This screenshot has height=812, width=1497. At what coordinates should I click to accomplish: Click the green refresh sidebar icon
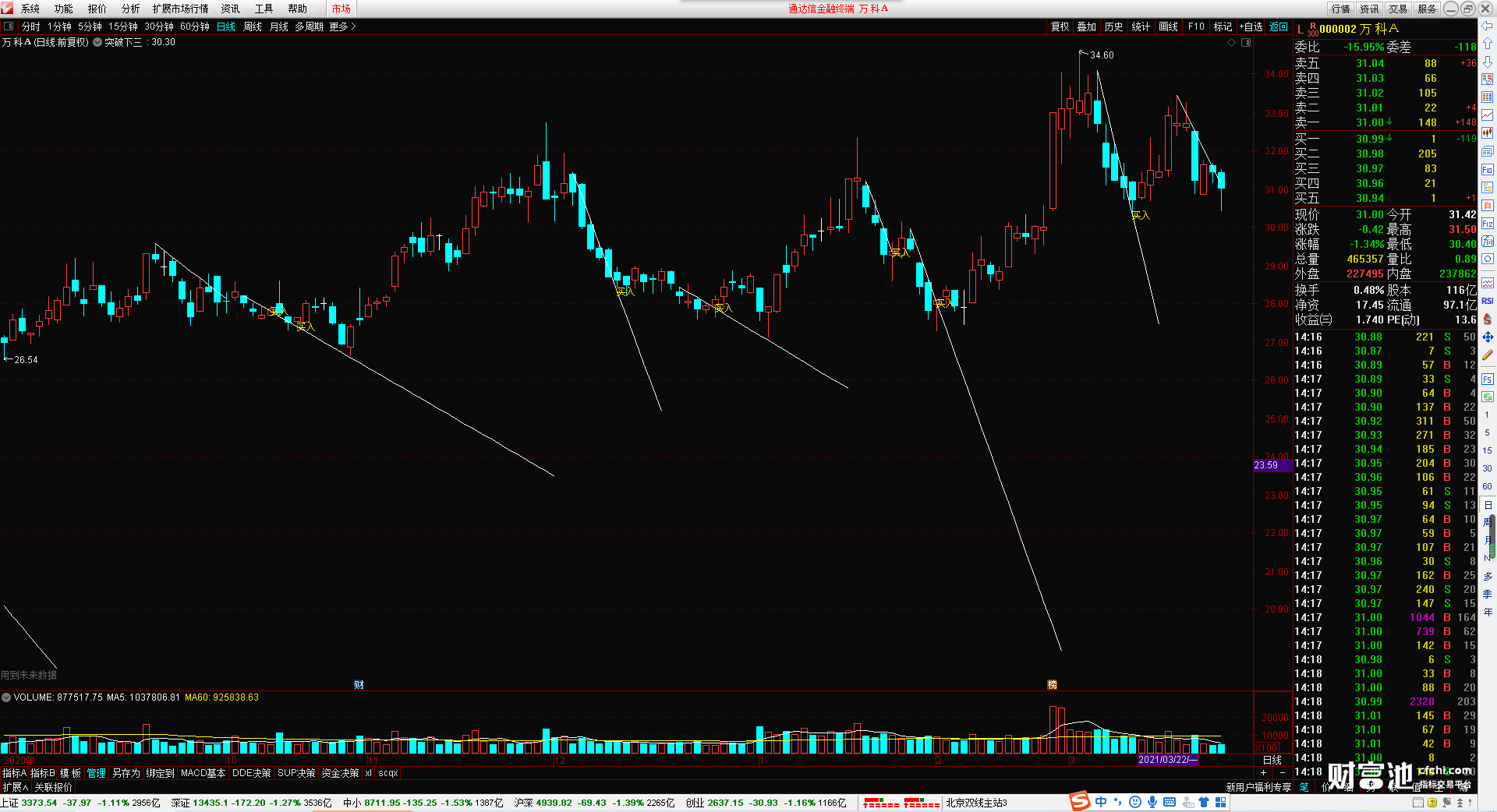coord(1488,397)
